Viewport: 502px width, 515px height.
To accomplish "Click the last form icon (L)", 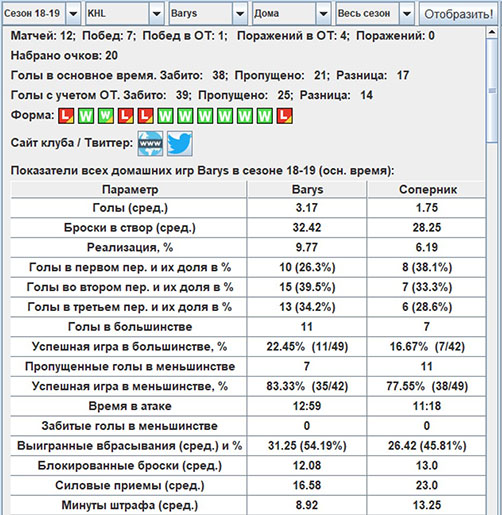I will 285,116.
